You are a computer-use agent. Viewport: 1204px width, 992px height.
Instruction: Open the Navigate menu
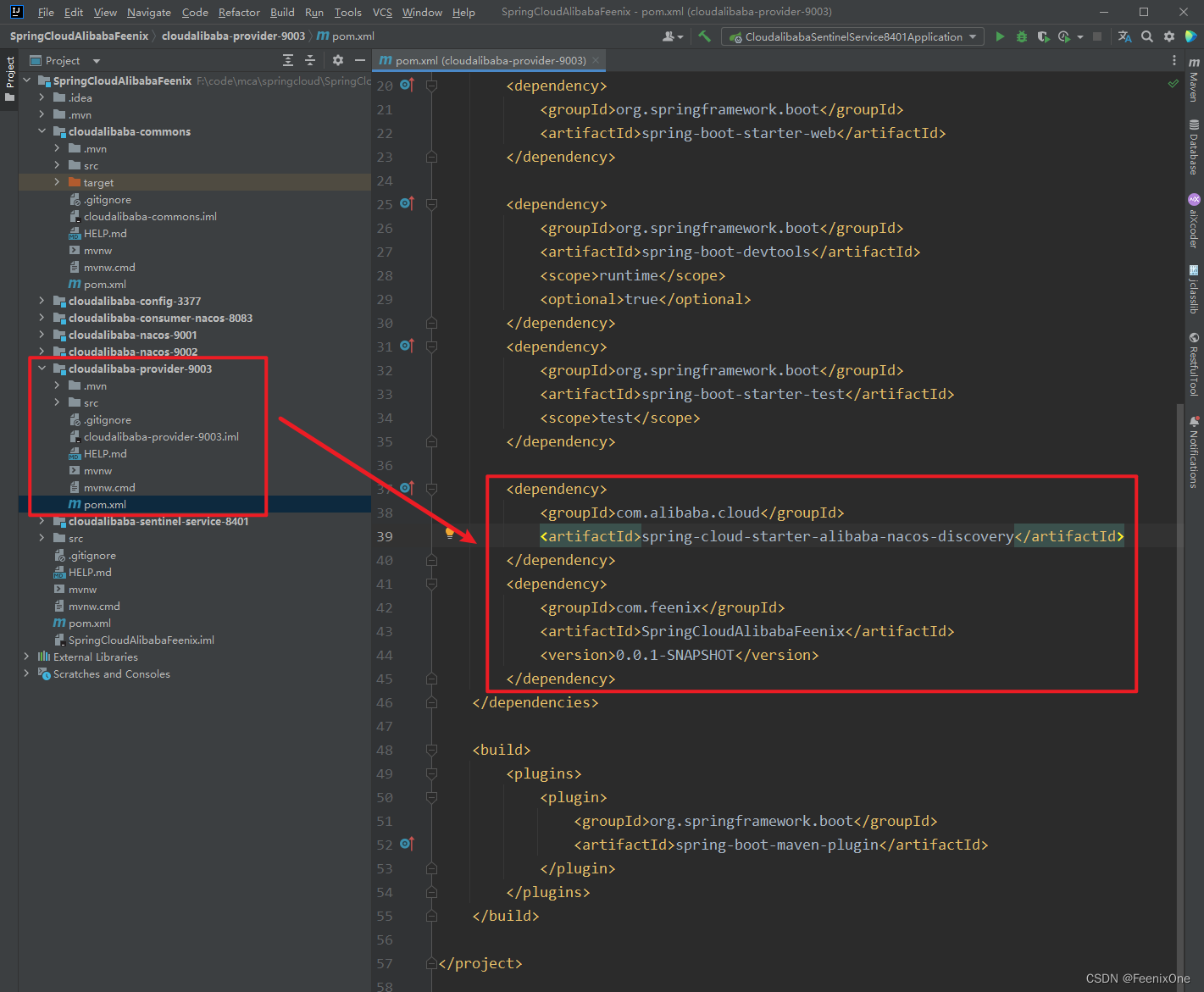tap(148, 12)
